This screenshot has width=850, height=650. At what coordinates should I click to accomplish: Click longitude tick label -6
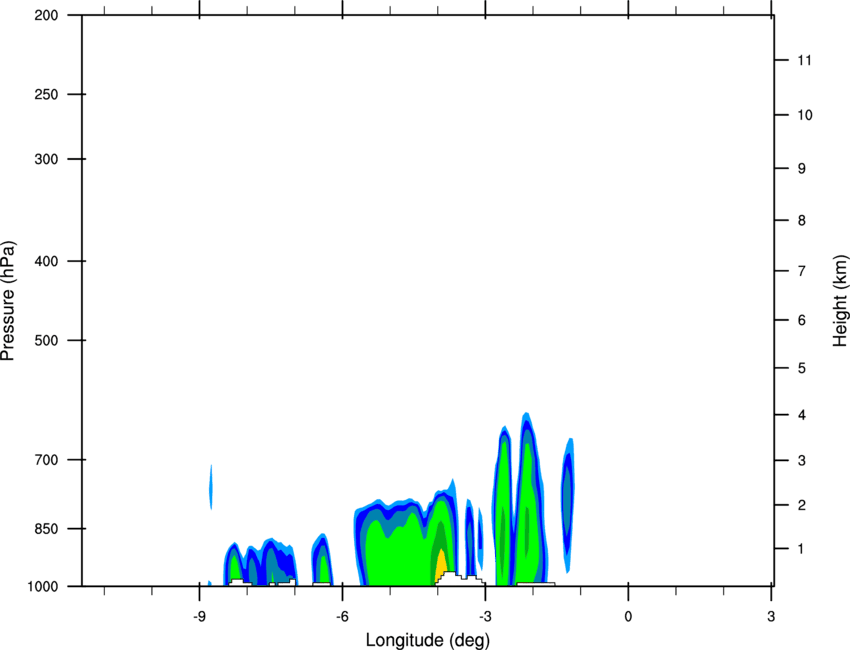tap(342, 617)
